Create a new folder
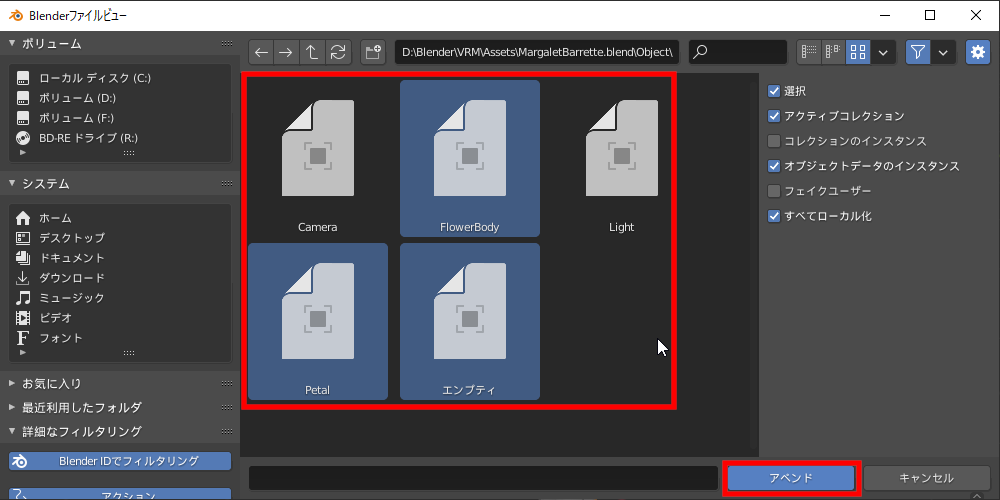Viewport: 1000px width, 500px height. click(x=373, y=52)
